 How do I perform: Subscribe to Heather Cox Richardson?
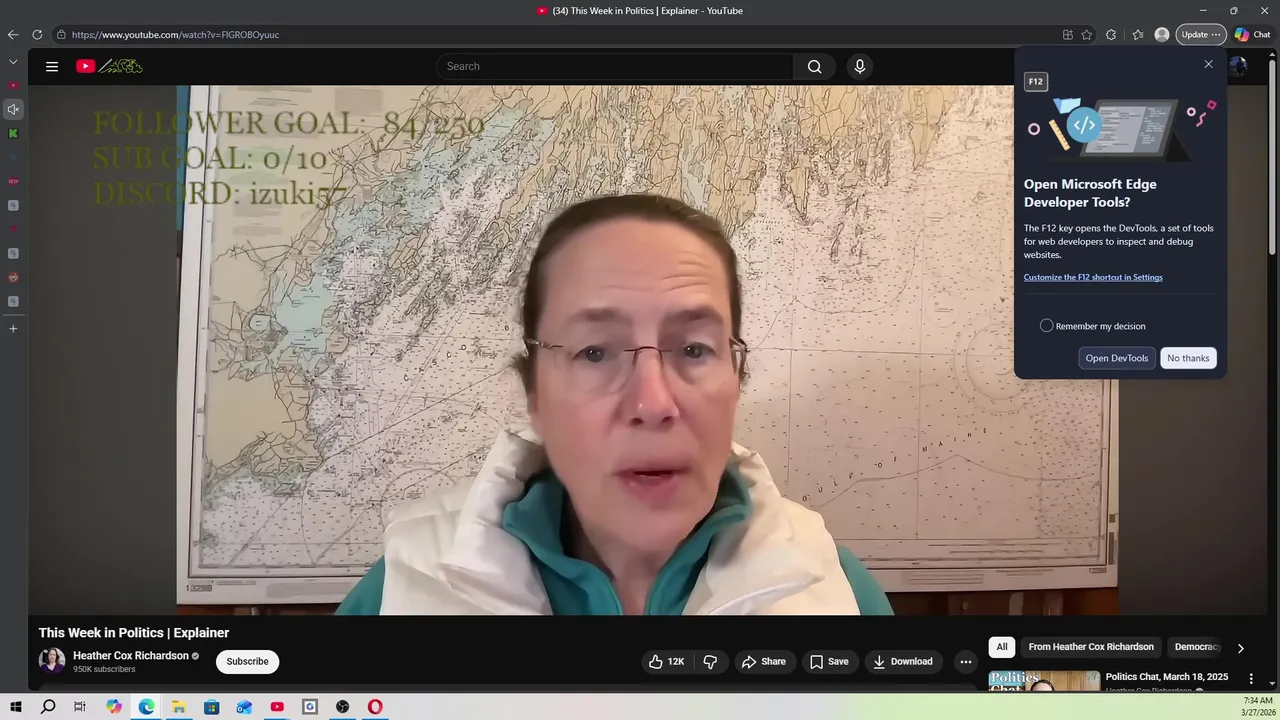coord(247,662)
